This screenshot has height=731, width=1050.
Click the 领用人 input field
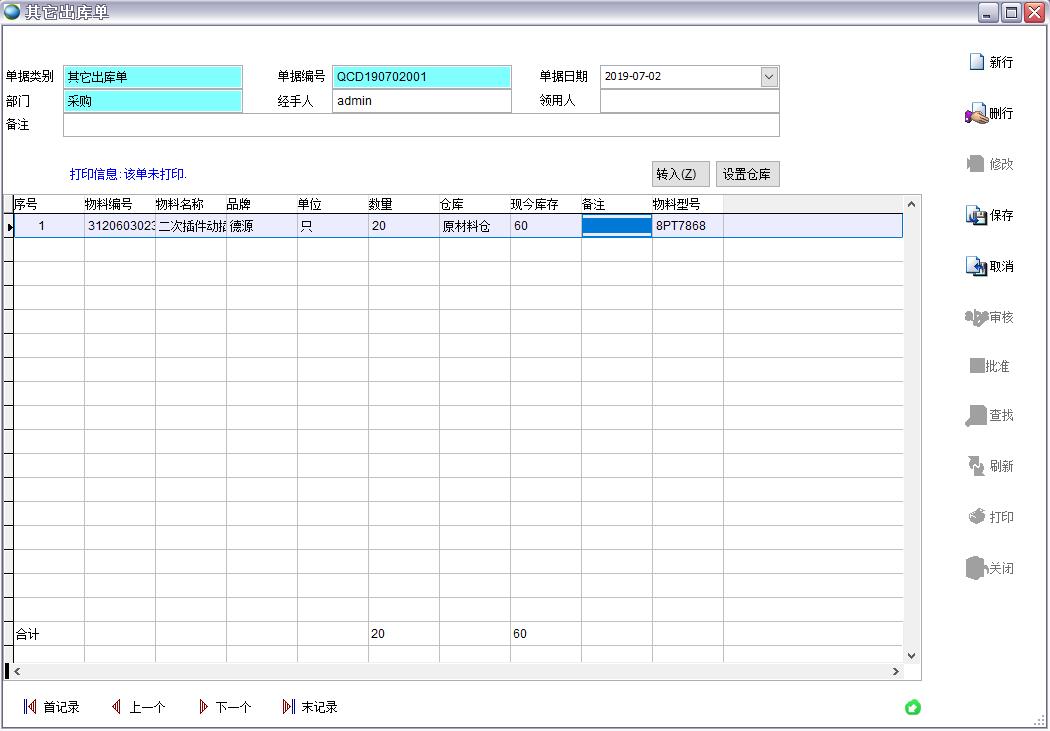click(689, 101)
